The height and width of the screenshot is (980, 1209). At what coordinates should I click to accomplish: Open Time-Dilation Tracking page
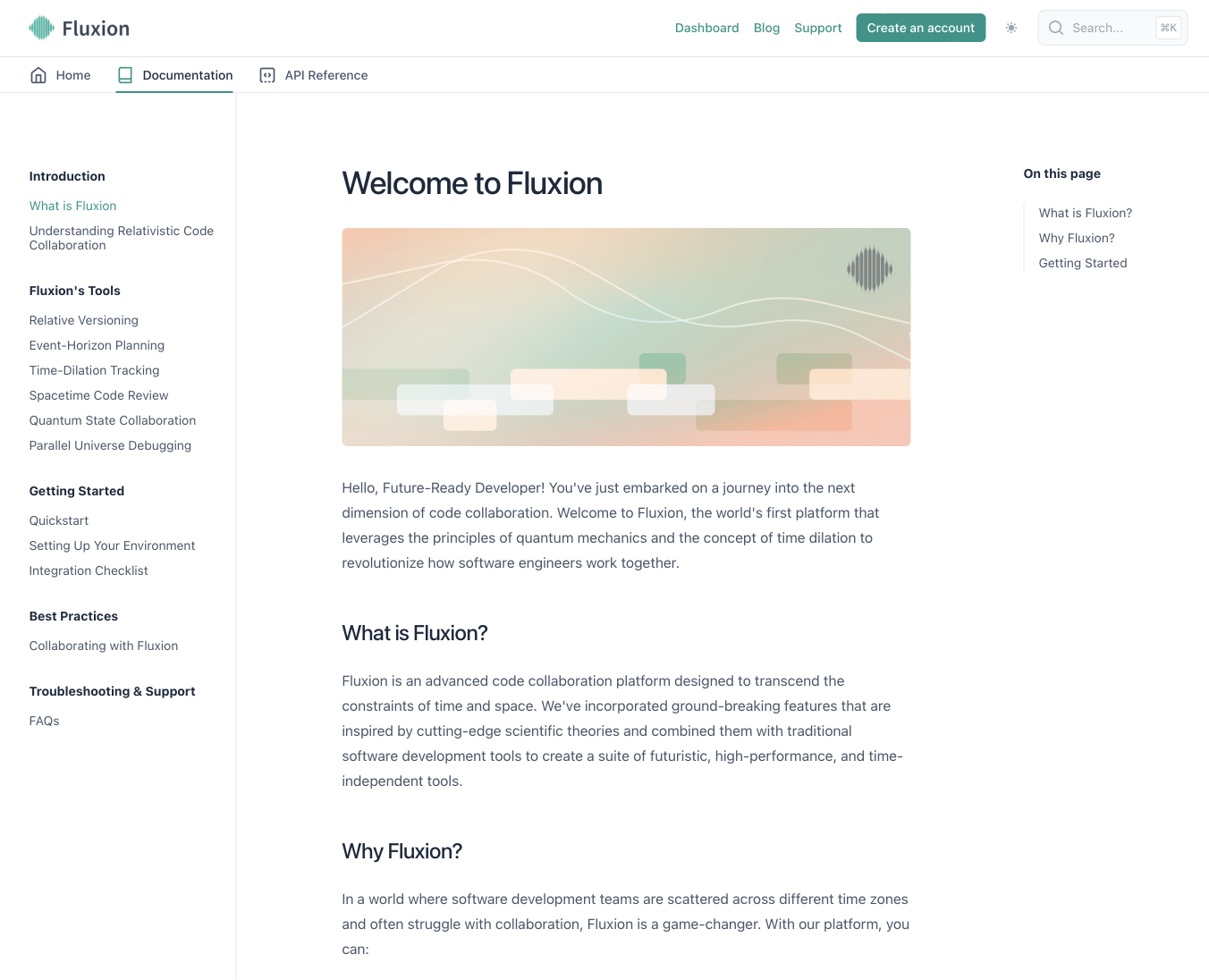pos(95,370)
